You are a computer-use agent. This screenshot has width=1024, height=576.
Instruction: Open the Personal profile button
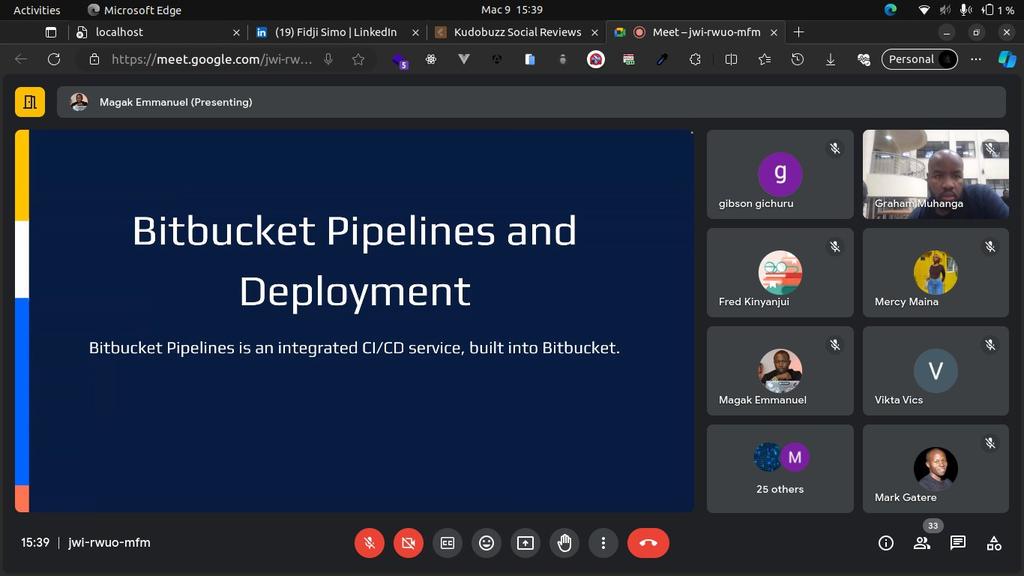tap(920, 59)
